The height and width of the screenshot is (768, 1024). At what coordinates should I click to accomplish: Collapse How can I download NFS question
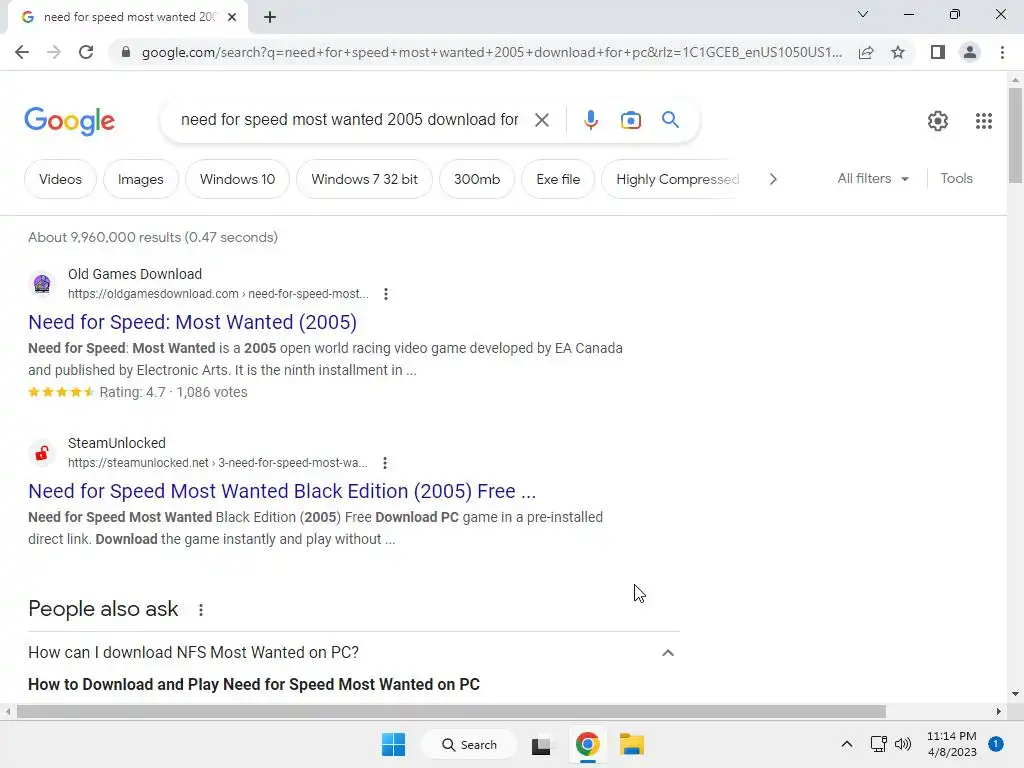point(667,652)
